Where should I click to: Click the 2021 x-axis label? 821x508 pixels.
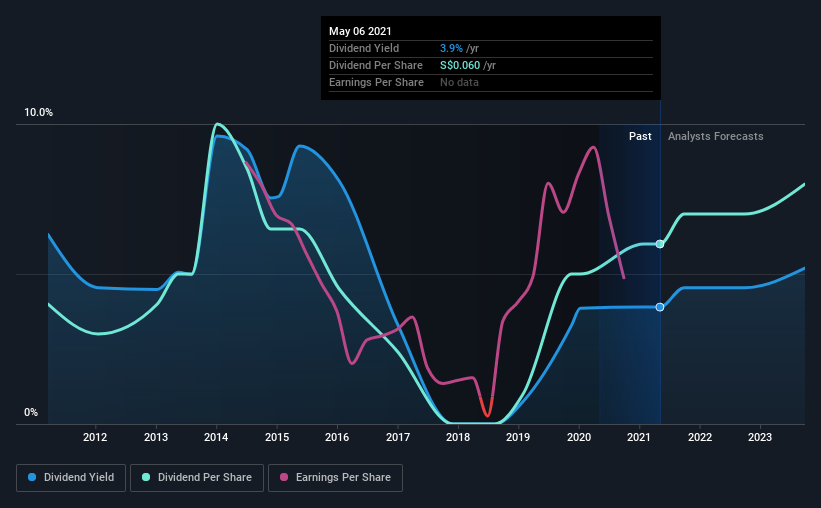[x=639, y=437]
